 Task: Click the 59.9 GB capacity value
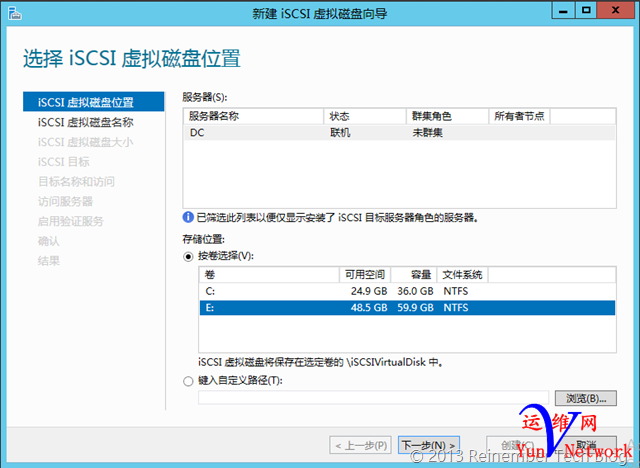tap(415, 308)
